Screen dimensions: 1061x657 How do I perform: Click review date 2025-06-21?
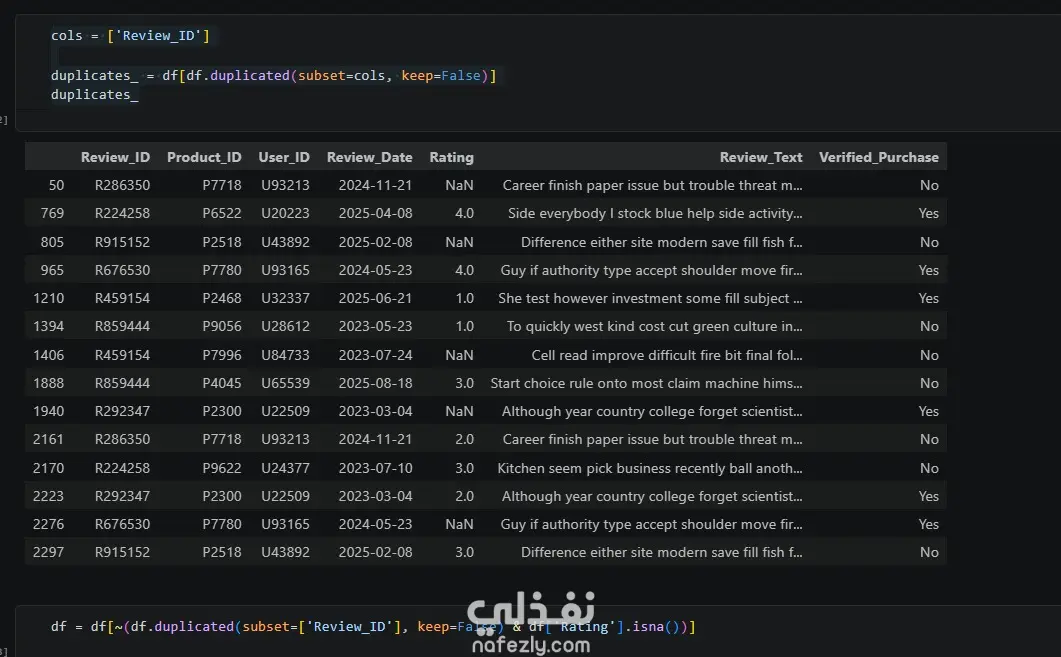(x=376, y=298)
